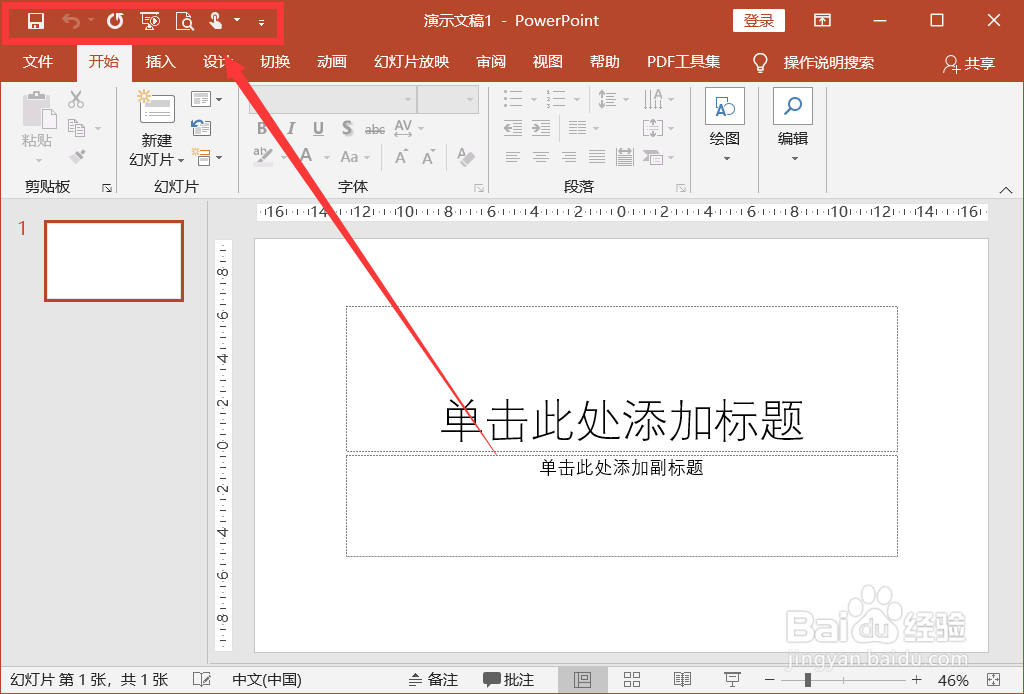Switch to Slide Sorter view icon

point(632,680)
